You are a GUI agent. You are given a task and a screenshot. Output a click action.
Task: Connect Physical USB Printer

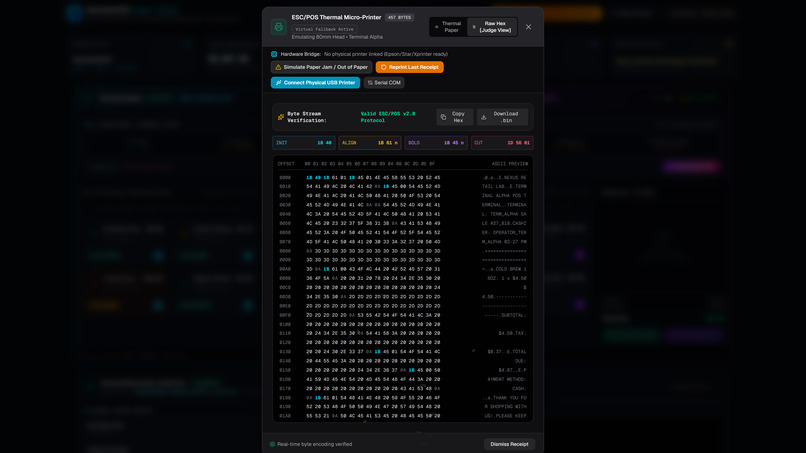point(315,83)
